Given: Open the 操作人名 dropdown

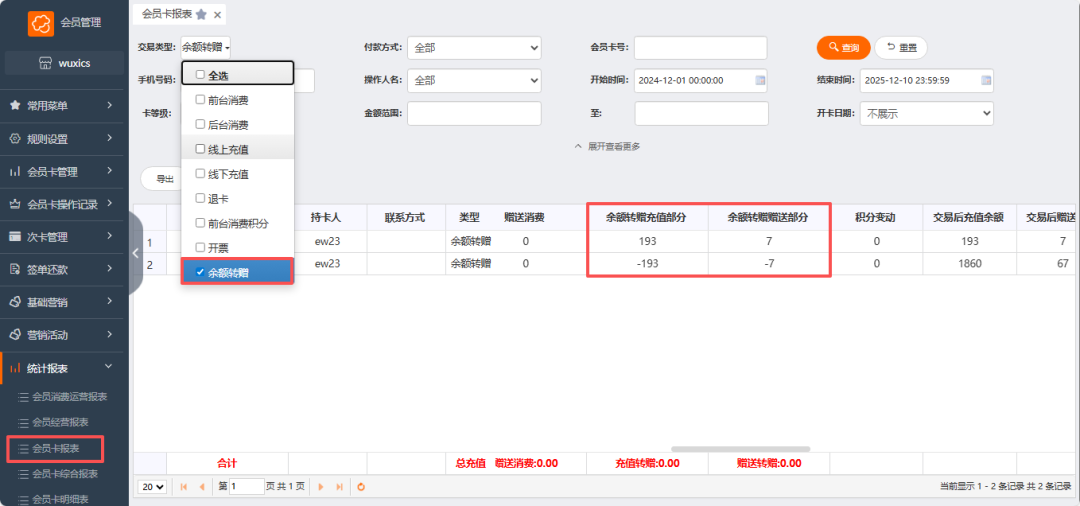Looking at the screenshot, I should coord(475,81).
